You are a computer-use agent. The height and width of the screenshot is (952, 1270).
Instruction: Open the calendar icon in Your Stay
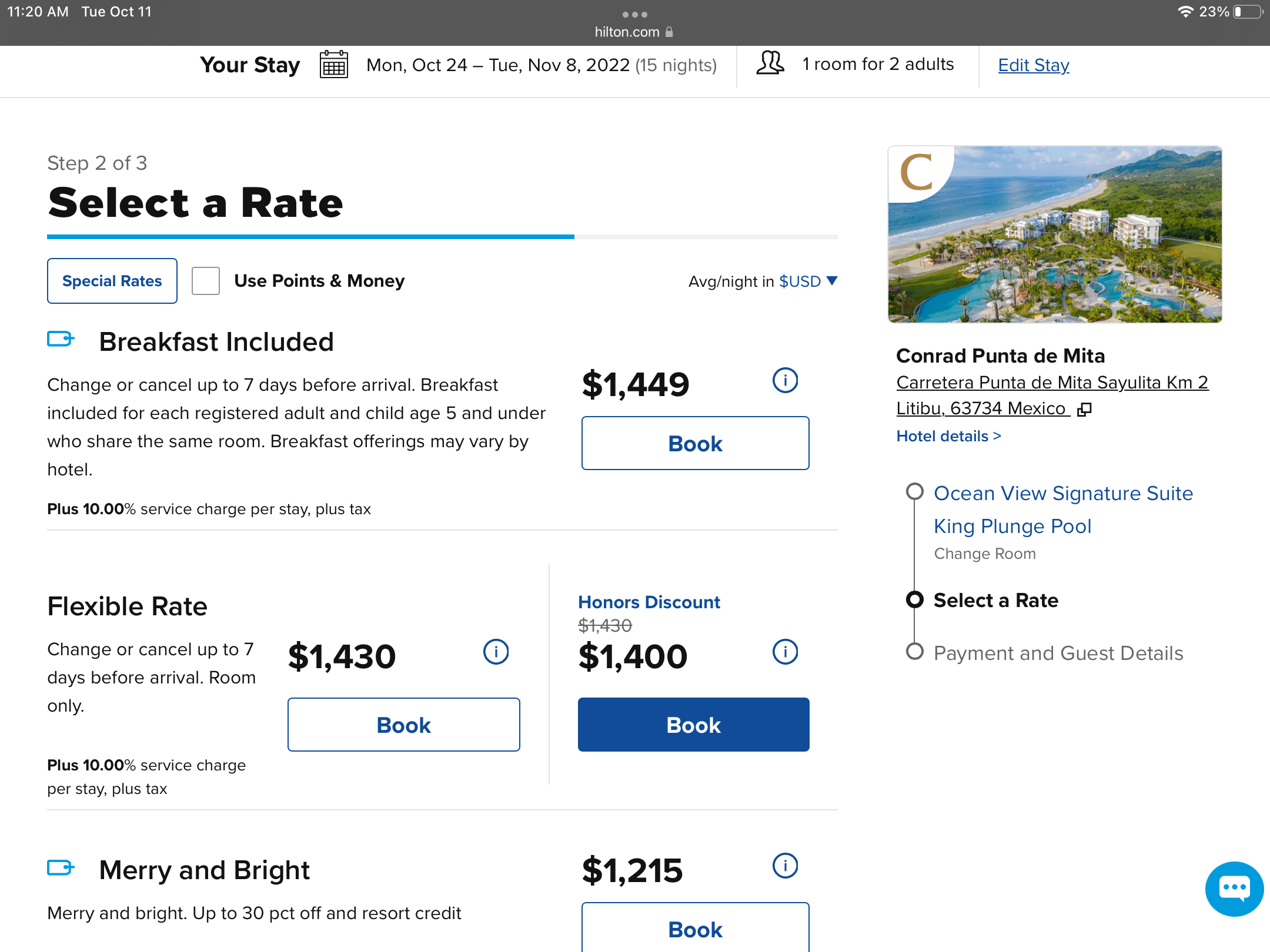pos(333,65)
